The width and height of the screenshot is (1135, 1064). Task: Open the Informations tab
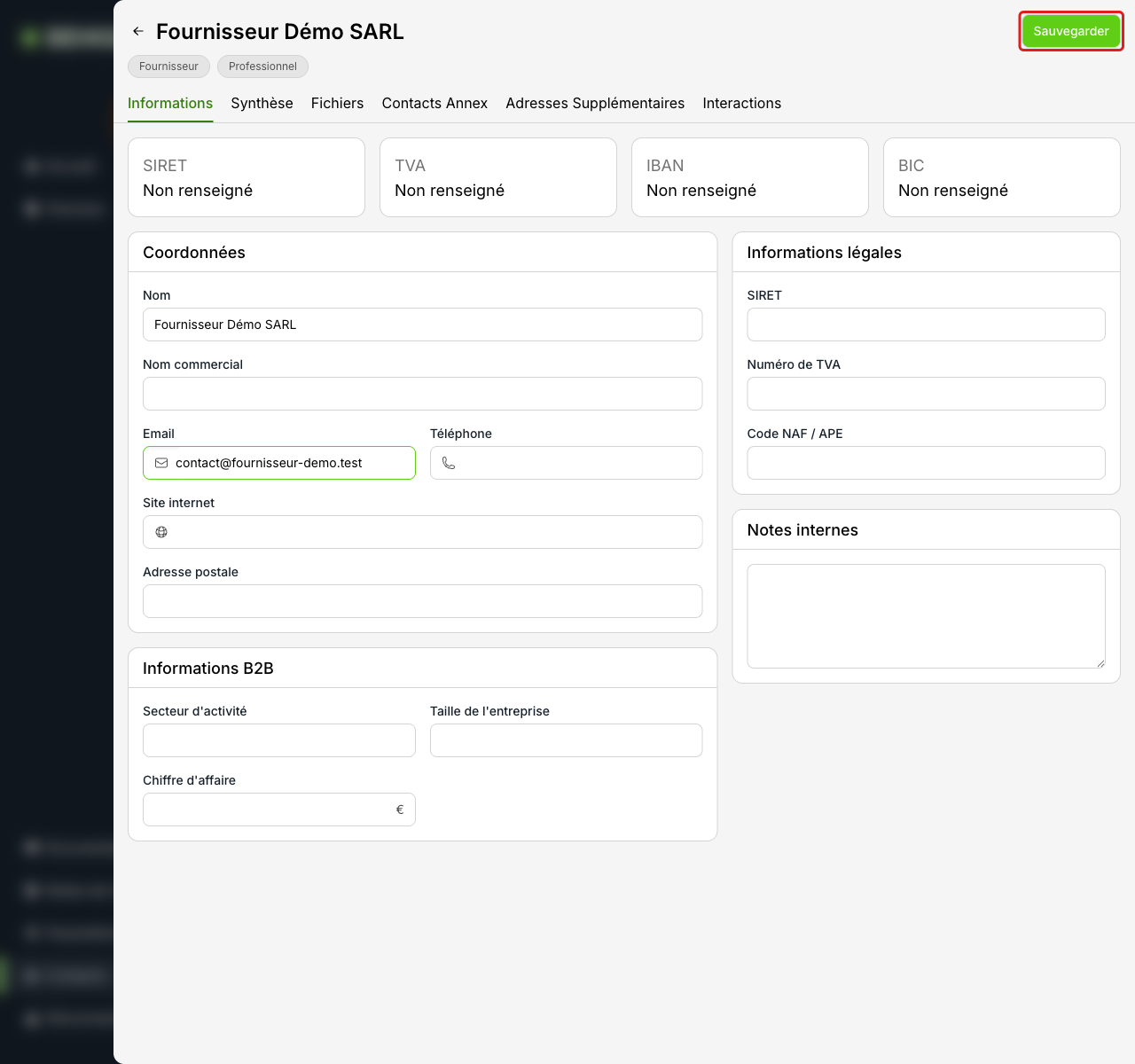click(170, 104)
